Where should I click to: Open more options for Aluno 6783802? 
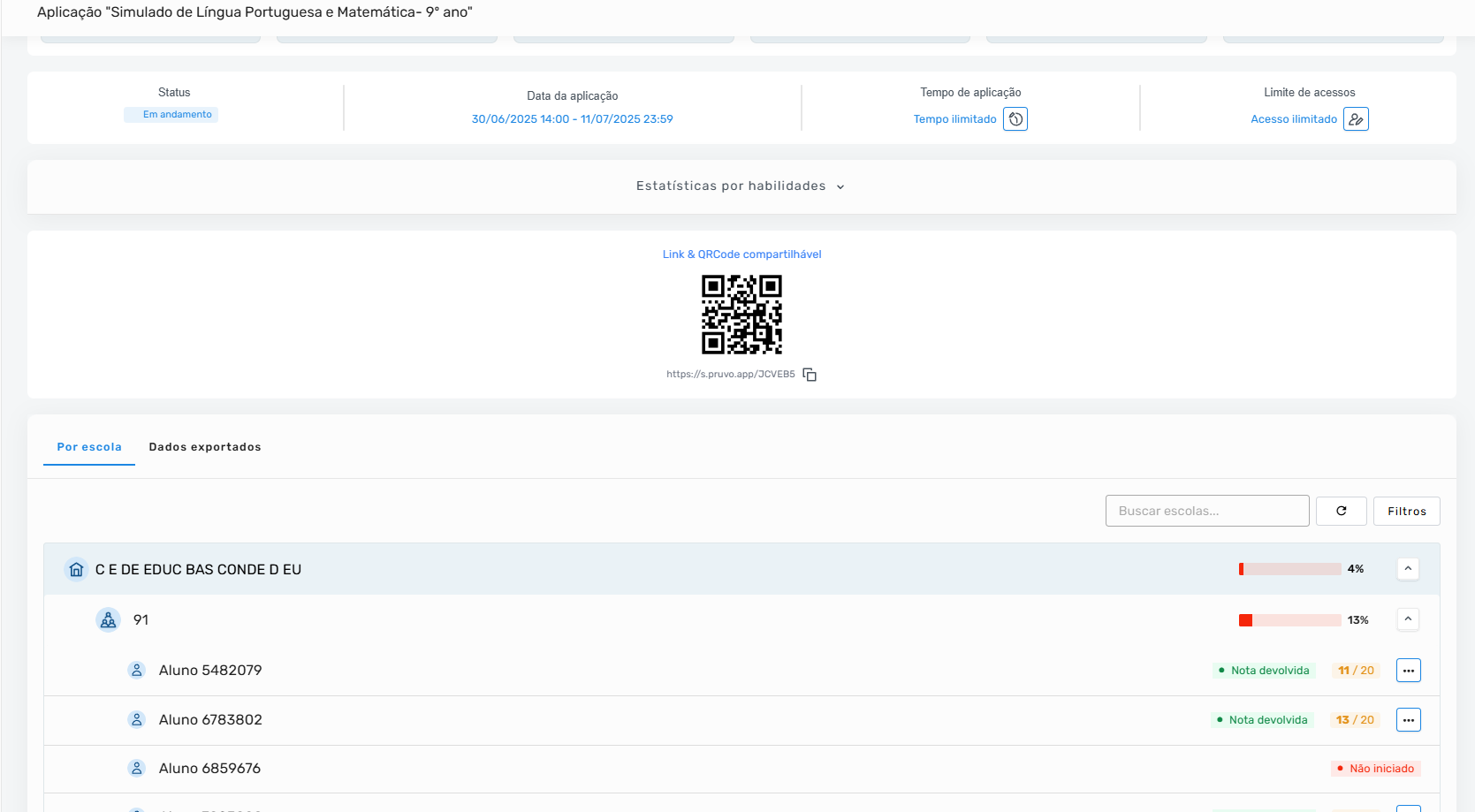1409,720
